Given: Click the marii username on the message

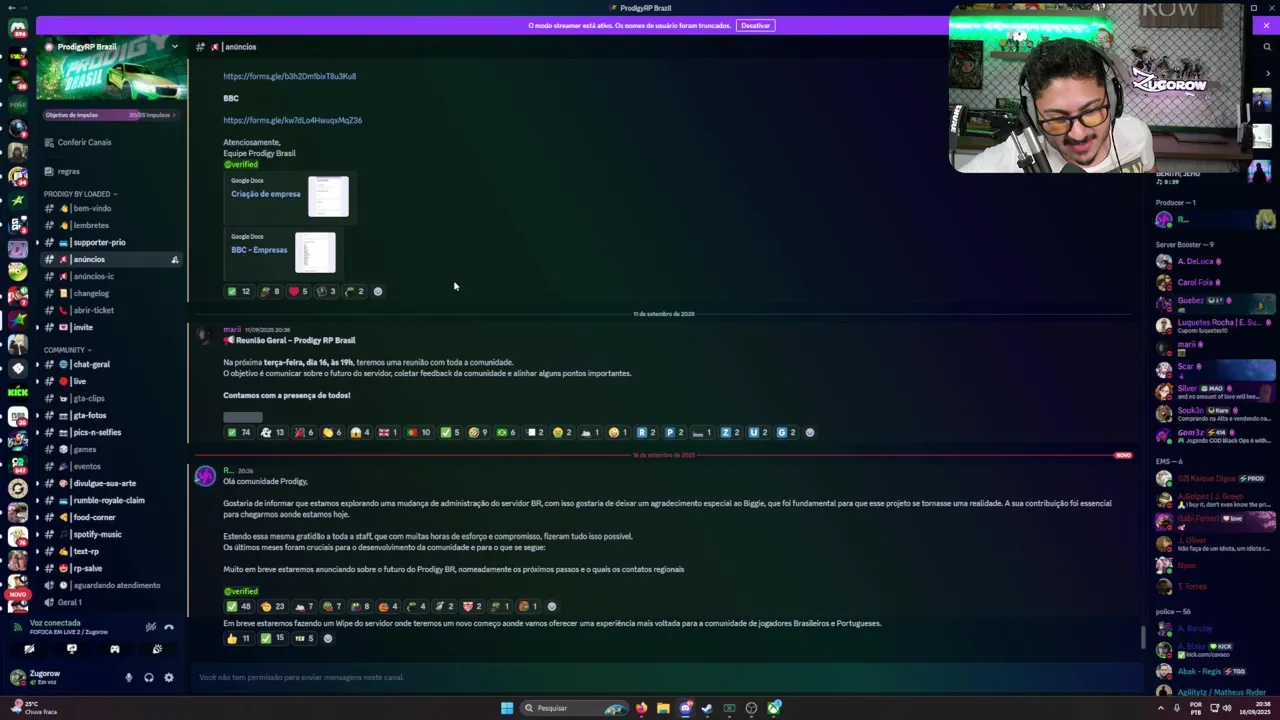Looking at the screenshot, I should click(232, 329).
